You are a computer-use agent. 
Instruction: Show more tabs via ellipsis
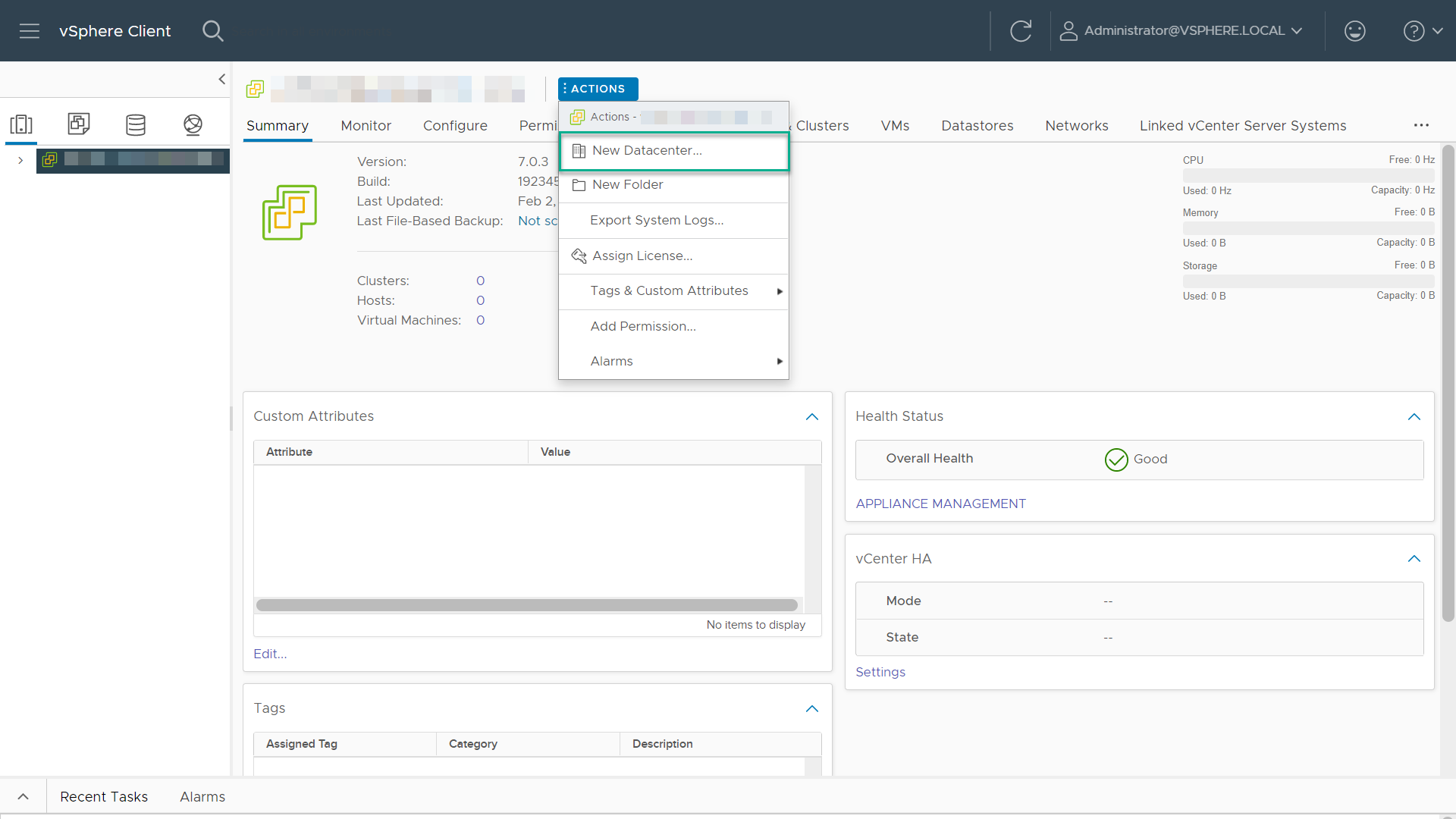(1421, 125)
